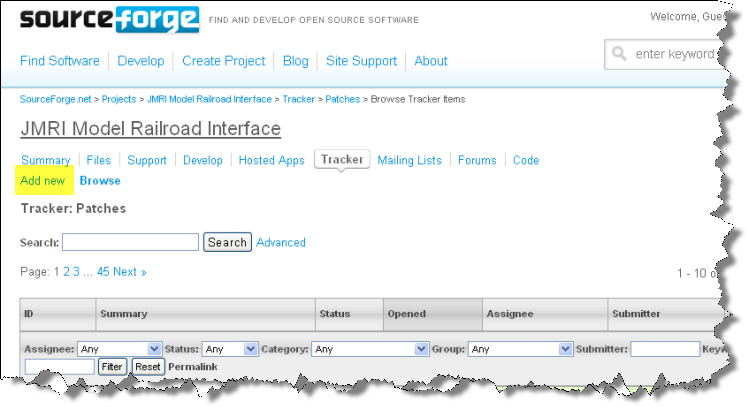Open the Advanced search link
The image size is (747, 407).
(x=281, y=242)
